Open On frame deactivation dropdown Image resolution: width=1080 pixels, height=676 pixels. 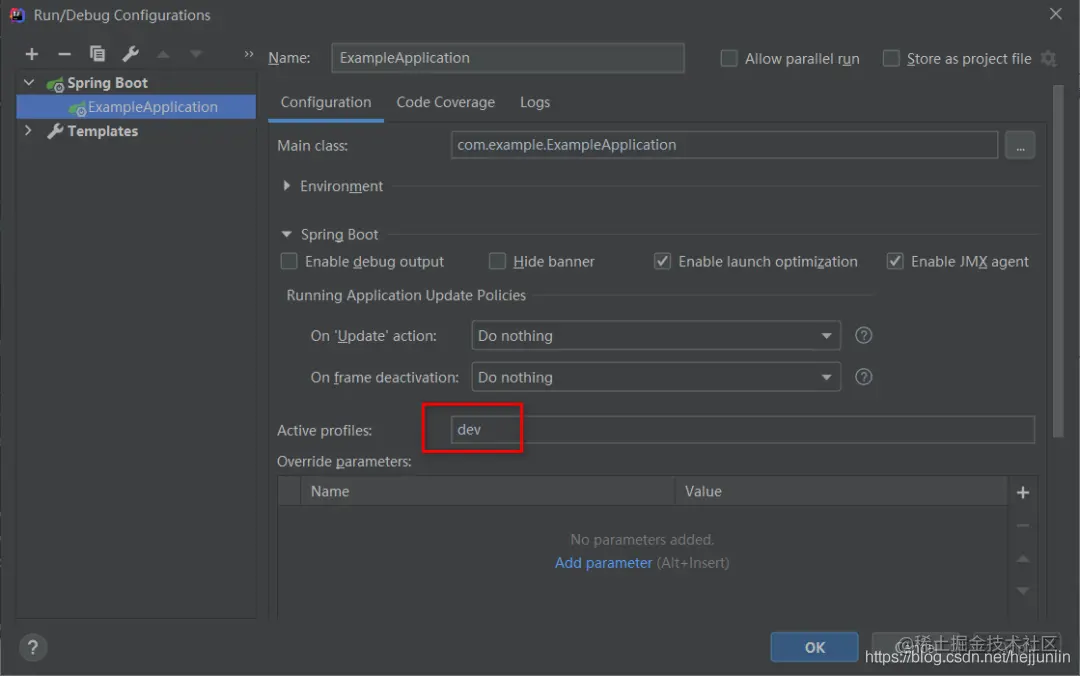point(656,377)
